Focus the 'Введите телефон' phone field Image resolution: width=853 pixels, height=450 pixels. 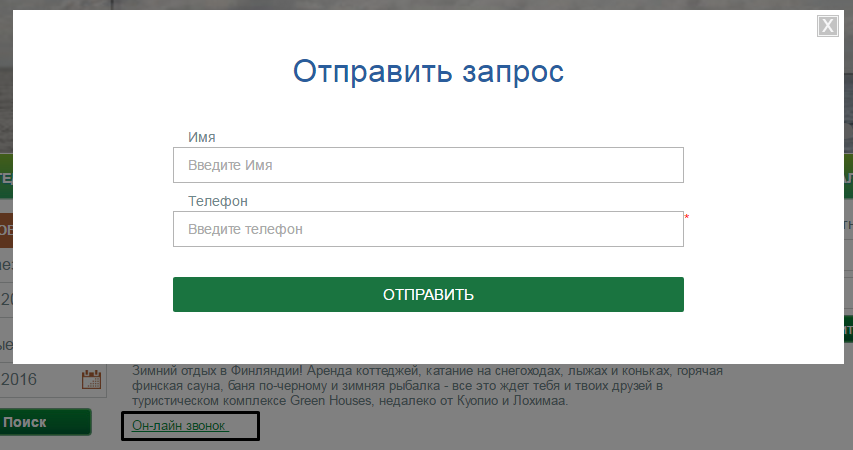coord(428,229)
